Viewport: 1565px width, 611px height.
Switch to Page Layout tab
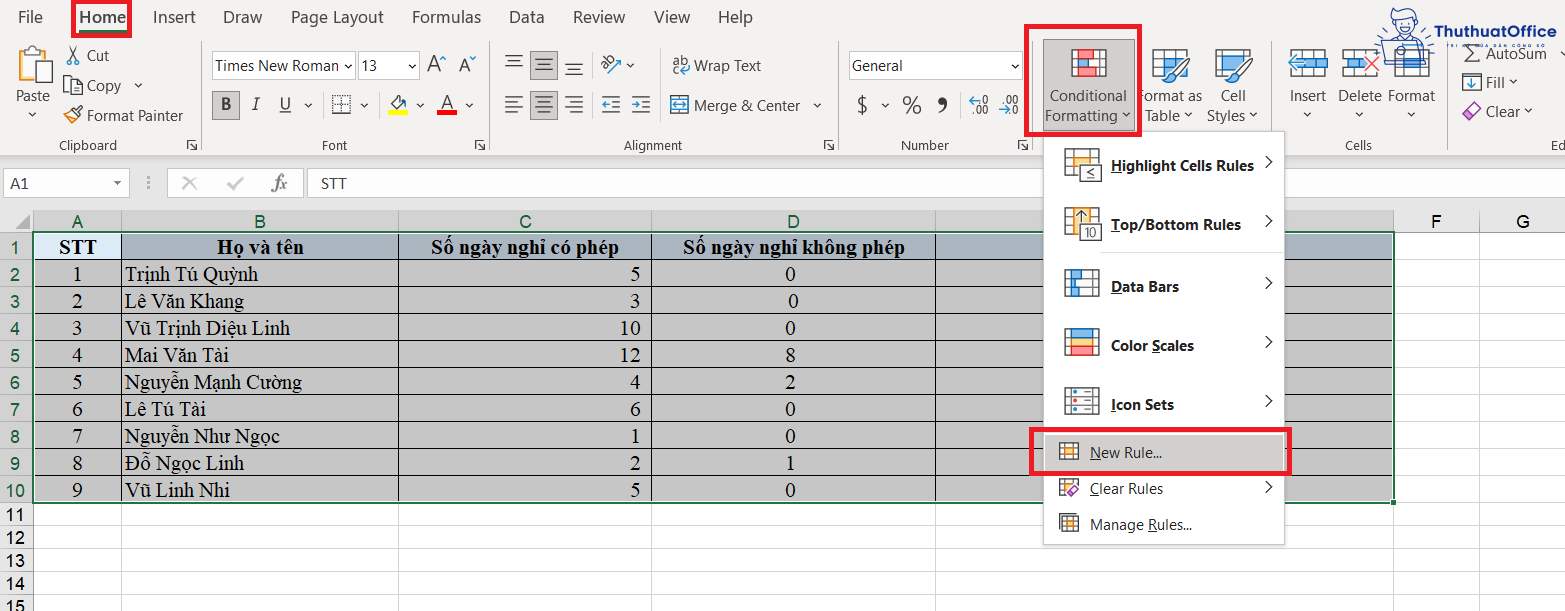[337, 17]
